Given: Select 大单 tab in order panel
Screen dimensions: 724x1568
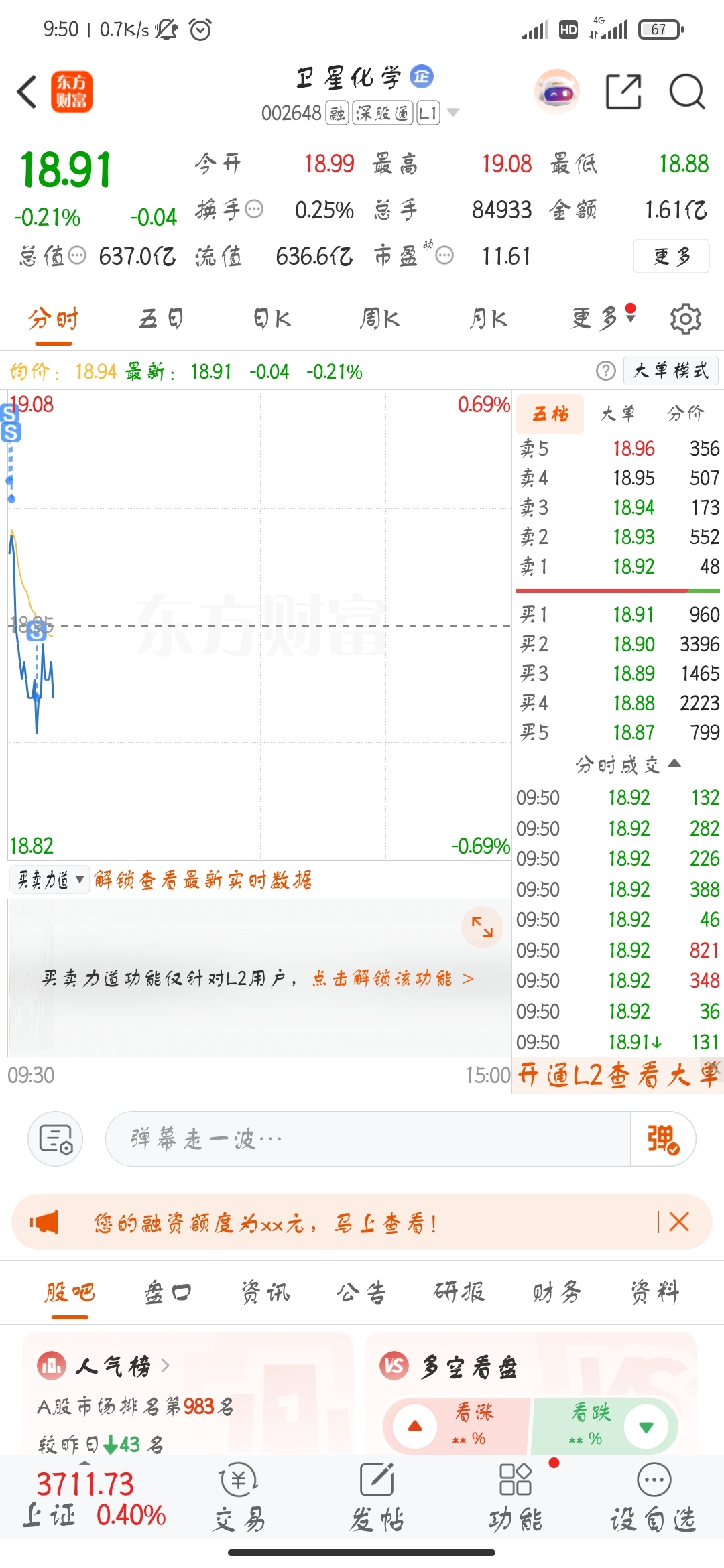Looking at the screenshot, I should (617, 413).
